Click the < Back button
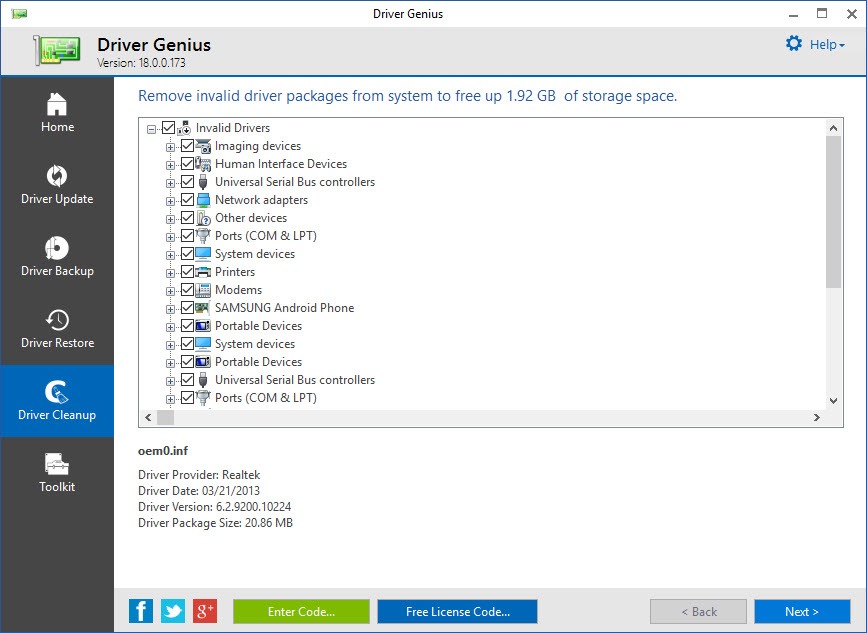 [698, 611]
